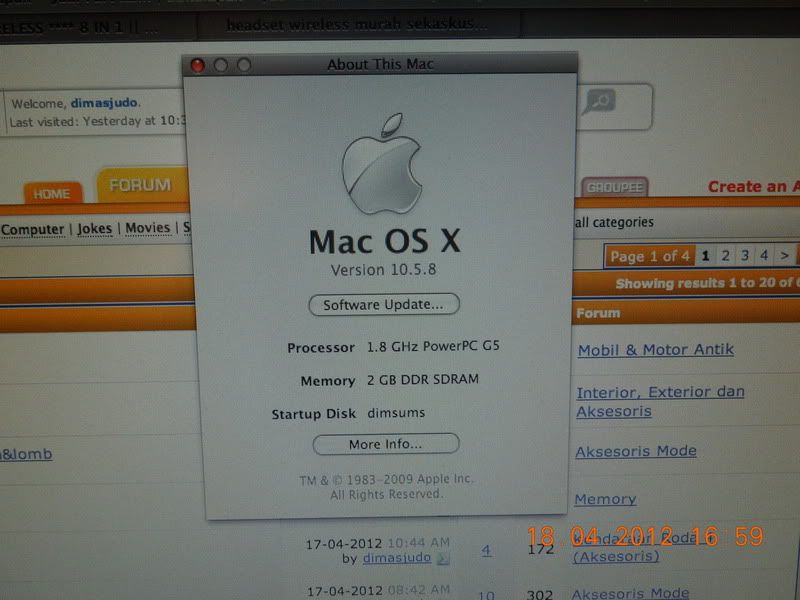Screen dimensions: 800x600
Task: Go to page 2 of results
Action: (x=725, y=255)
